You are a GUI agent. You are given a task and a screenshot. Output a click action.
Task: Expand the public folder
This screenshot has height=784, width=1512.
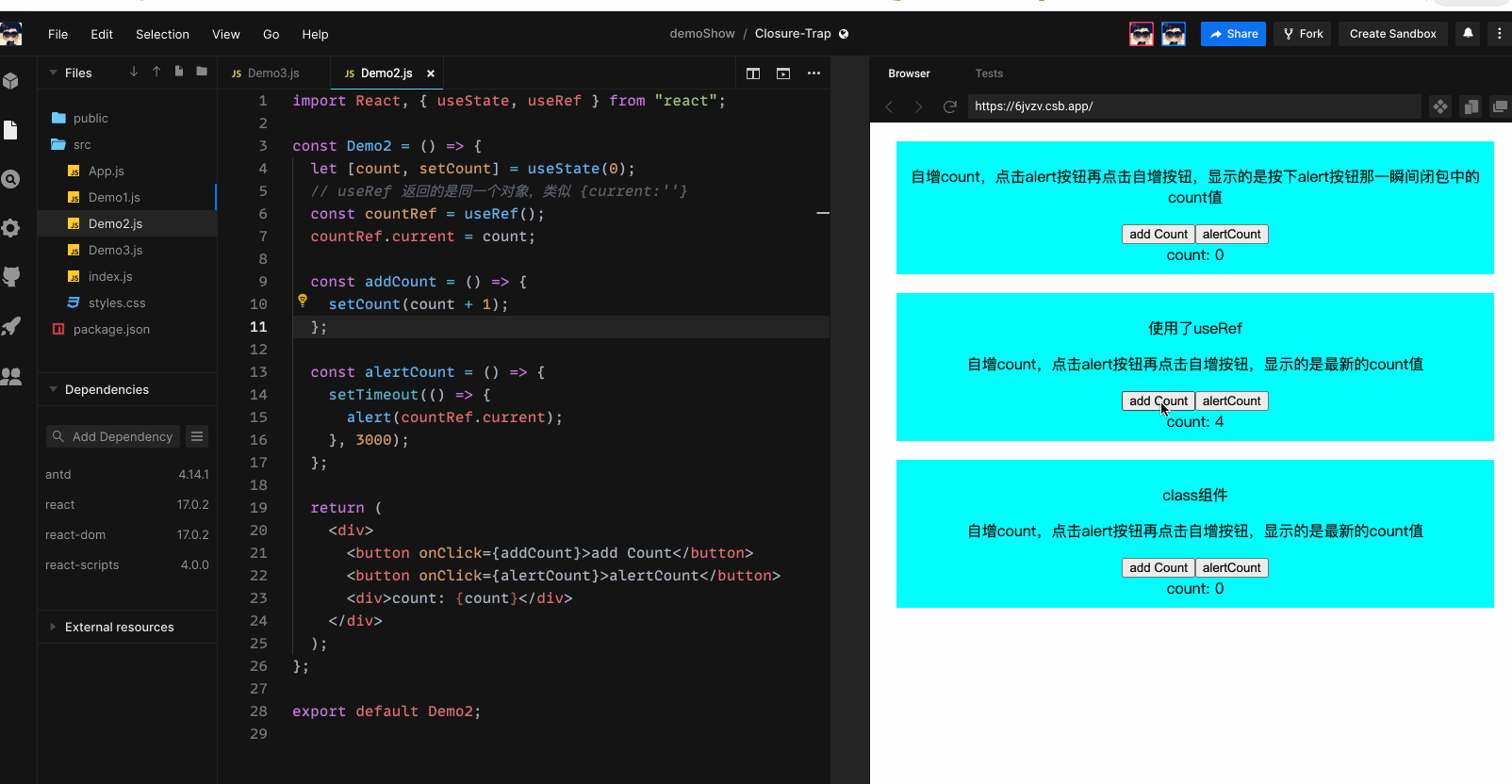point(127,118)
